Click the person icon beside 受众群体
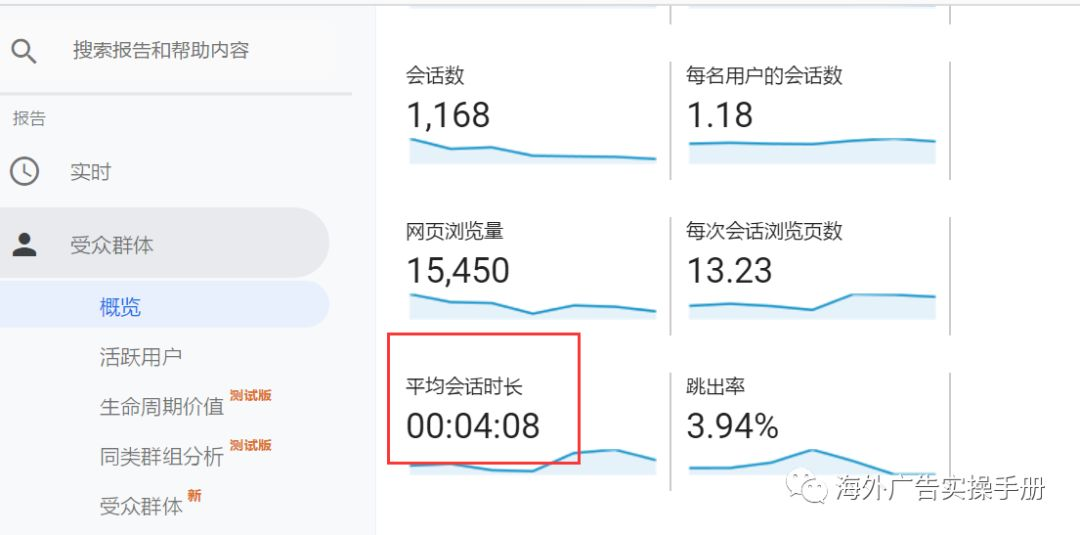The image size is (1080, 535). click(24, 244)
